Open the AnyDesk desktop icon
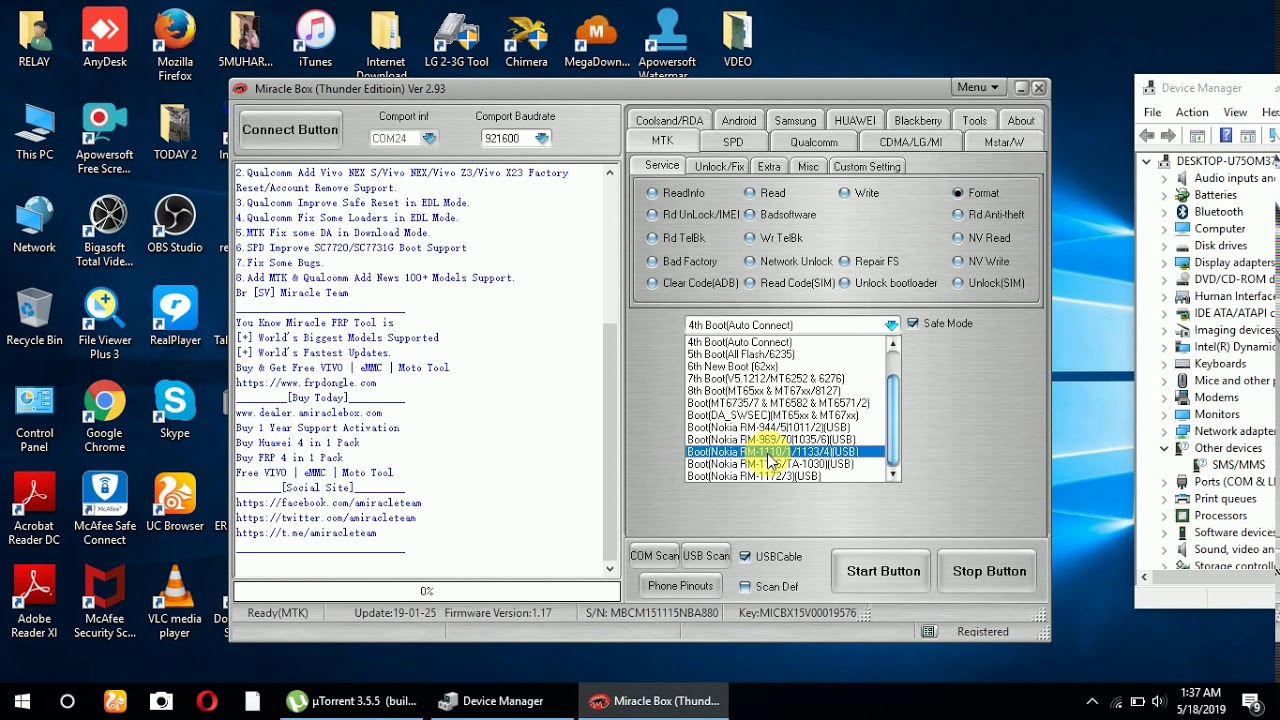 105,40
